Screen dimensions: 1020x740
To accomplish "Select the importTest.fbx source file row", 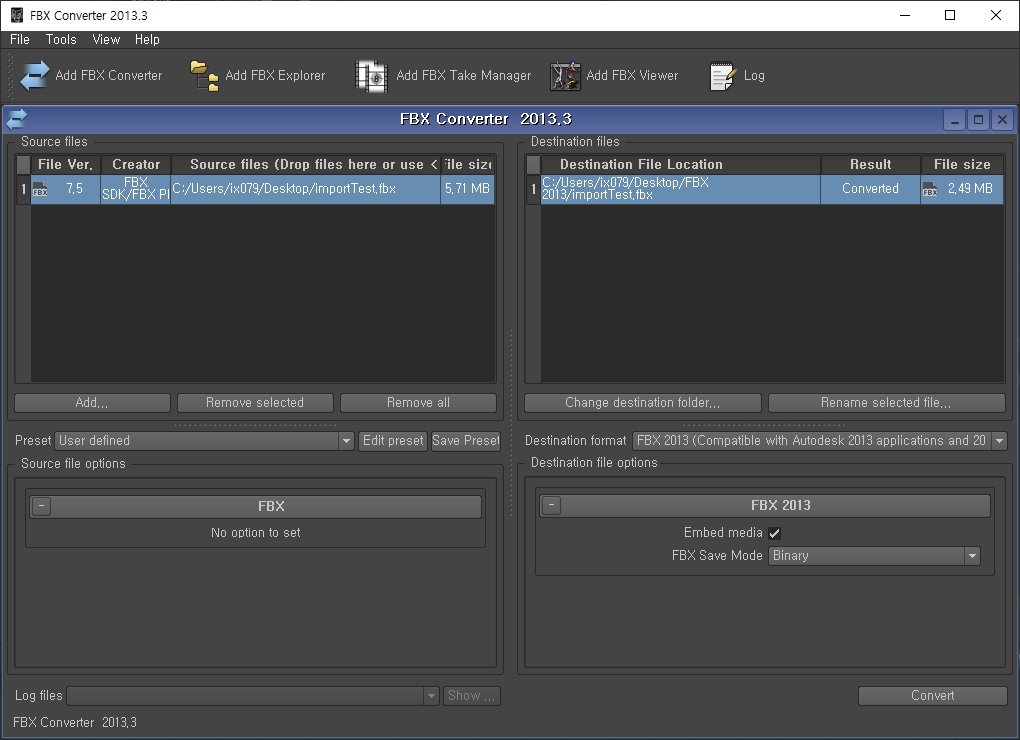I will (305, 189).
